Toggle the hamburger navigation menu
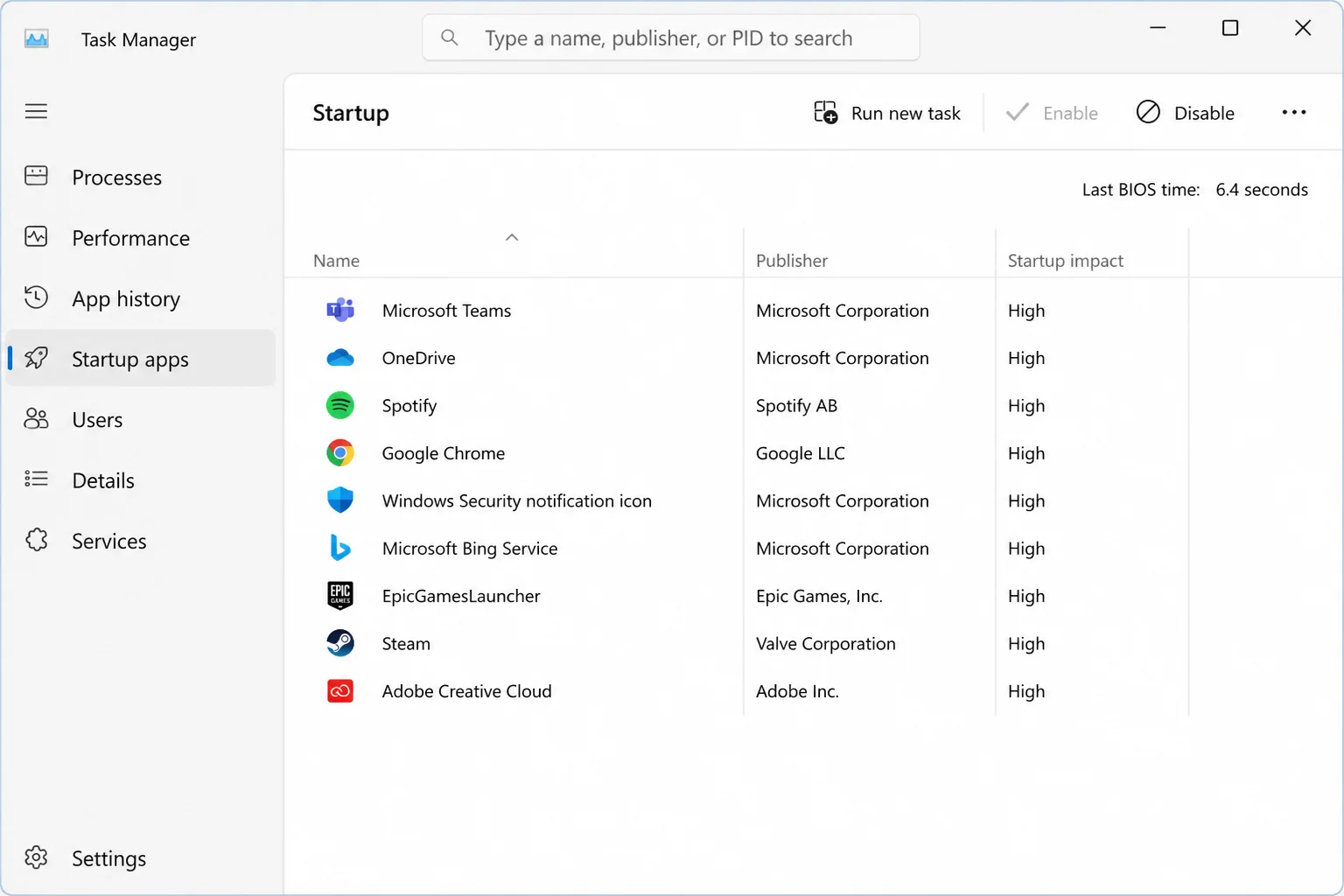Image resolution: width=1344 pixels, height=896 pixels. (x=36, y=111)
